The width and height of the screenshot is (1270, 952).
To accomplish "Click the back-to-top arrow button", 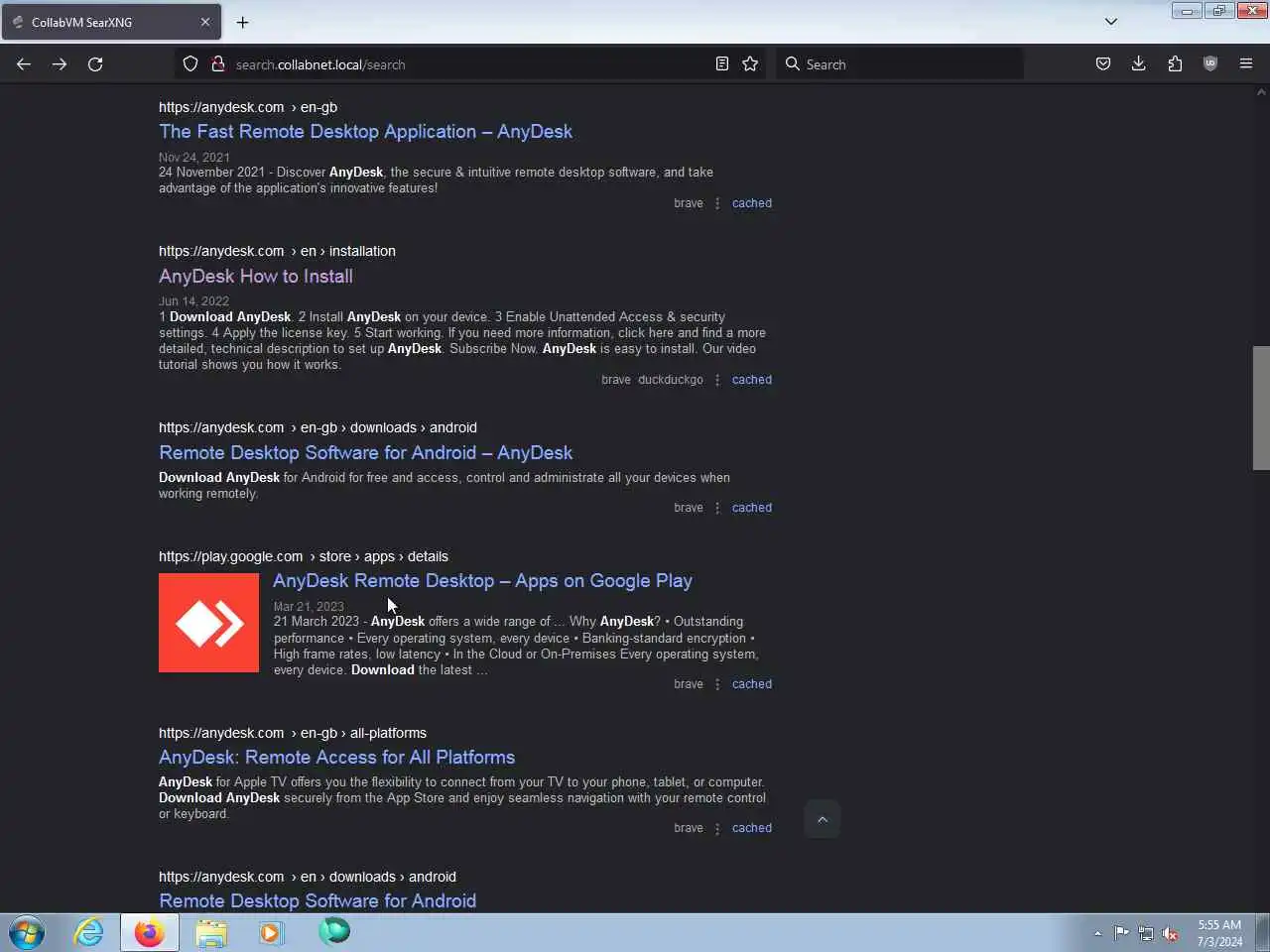I will point(823,819).
